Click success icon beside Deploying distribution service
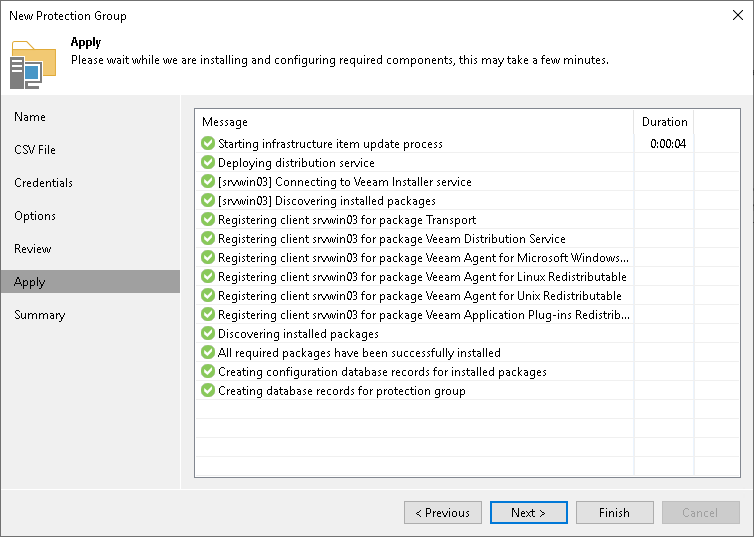754x537 pixels. pyautogui.click(x=208, y=162)
